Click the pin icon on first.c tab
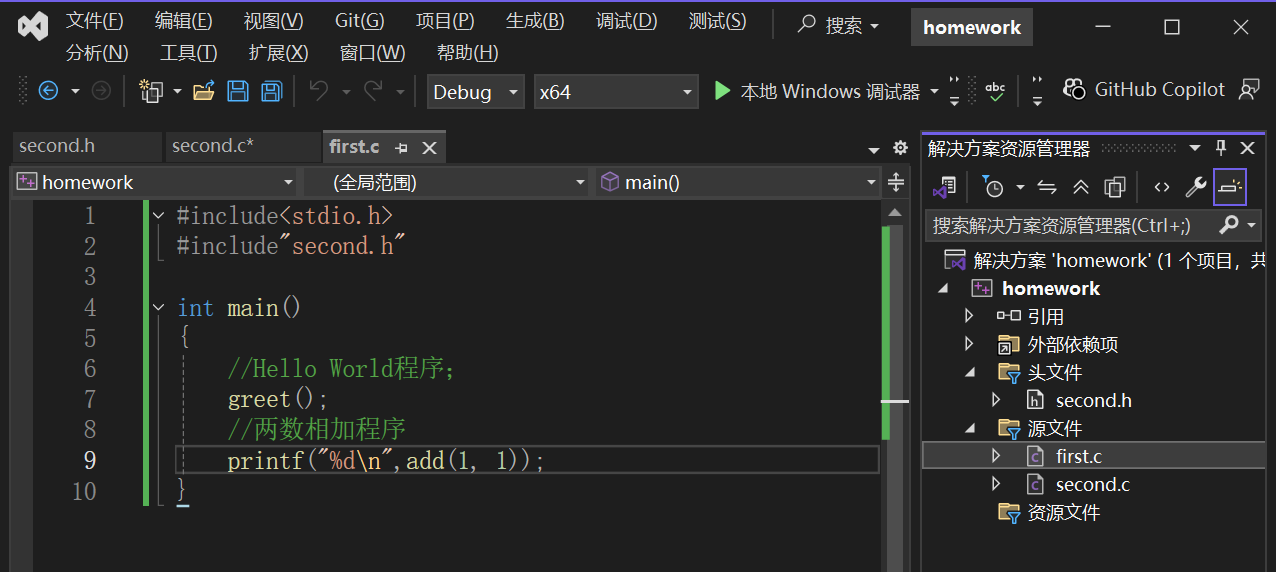Image resolution: width=1276 pixels, height=572 pixels. [401, 147]
